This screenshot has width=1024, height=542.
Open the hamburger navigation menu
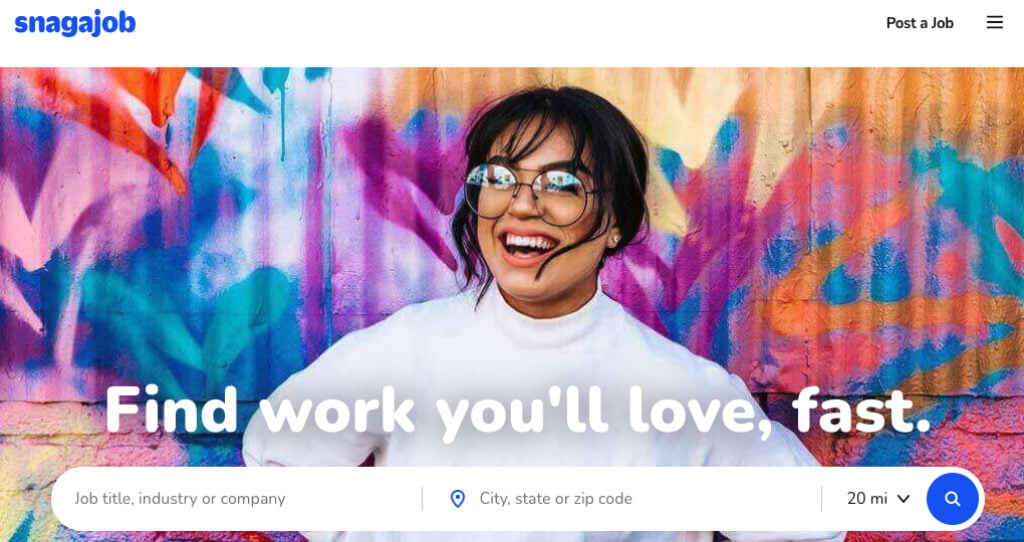pos(995,23)
